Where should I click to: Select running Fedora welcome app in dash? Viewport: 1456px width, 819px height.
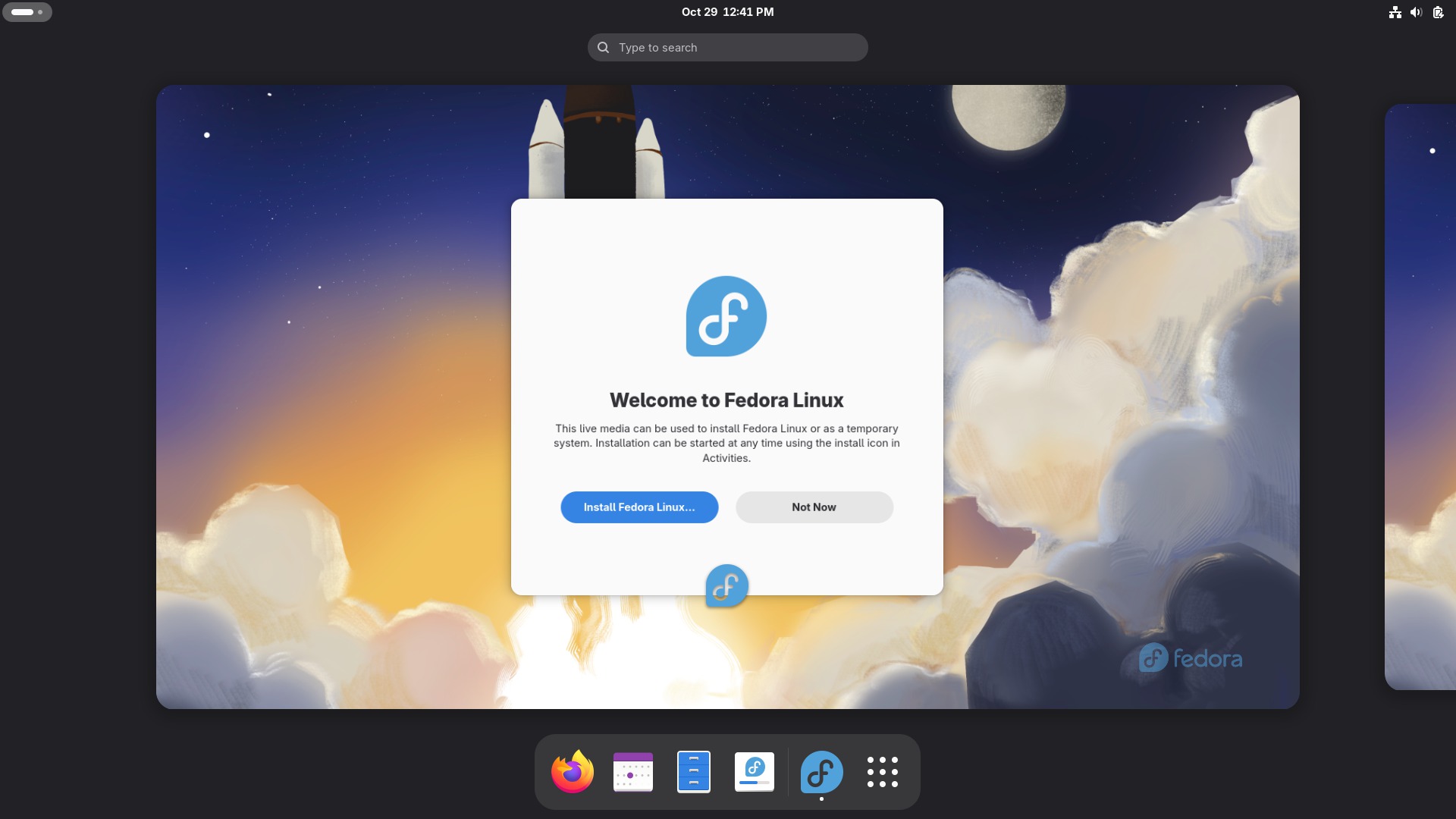821,772
